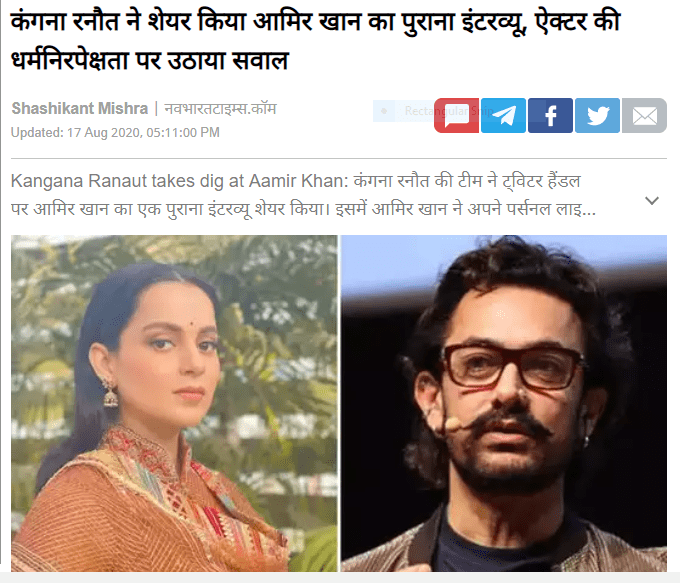The width and height of the screenshot is (680, 583).
Task: Click the eyeglasses in the right photo
Action: (x=513, y=365)
